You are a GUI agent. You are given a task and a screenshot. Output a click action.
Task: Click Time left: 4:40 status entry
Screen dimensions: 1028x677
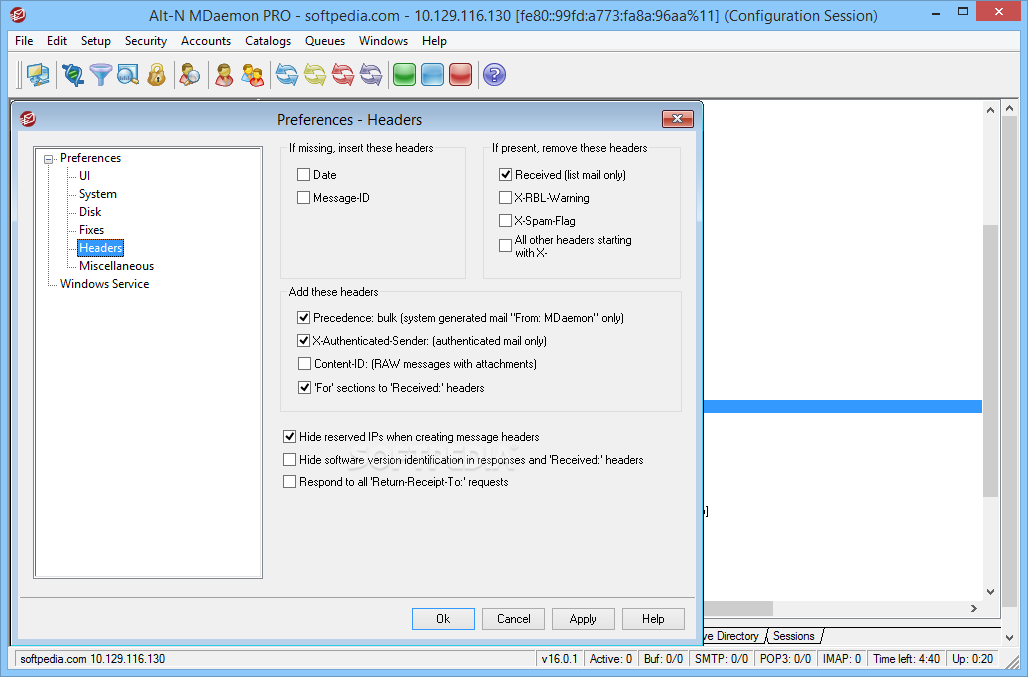906,659
